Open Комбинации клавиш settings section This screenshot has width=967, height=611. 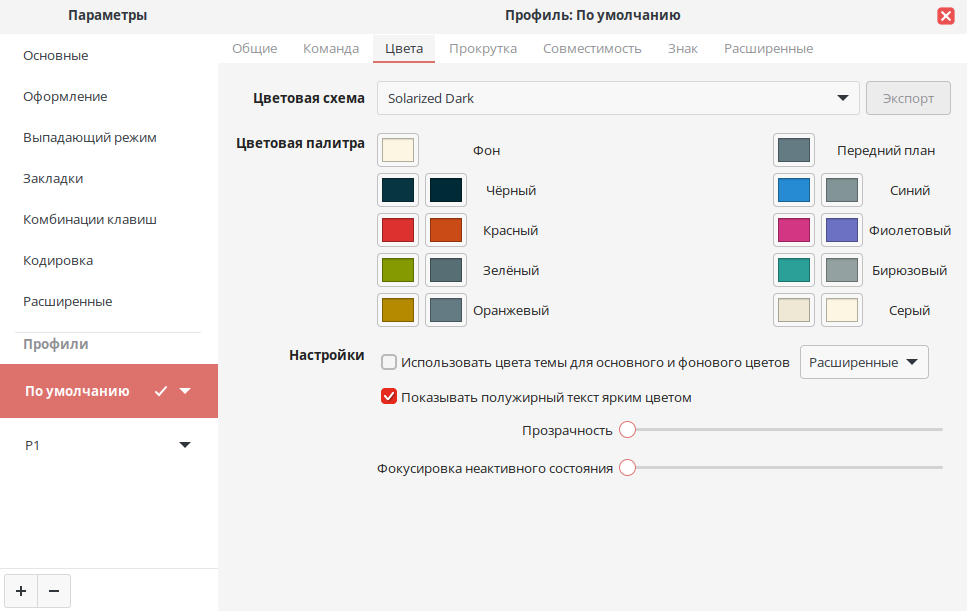click(x=90, y=219)
